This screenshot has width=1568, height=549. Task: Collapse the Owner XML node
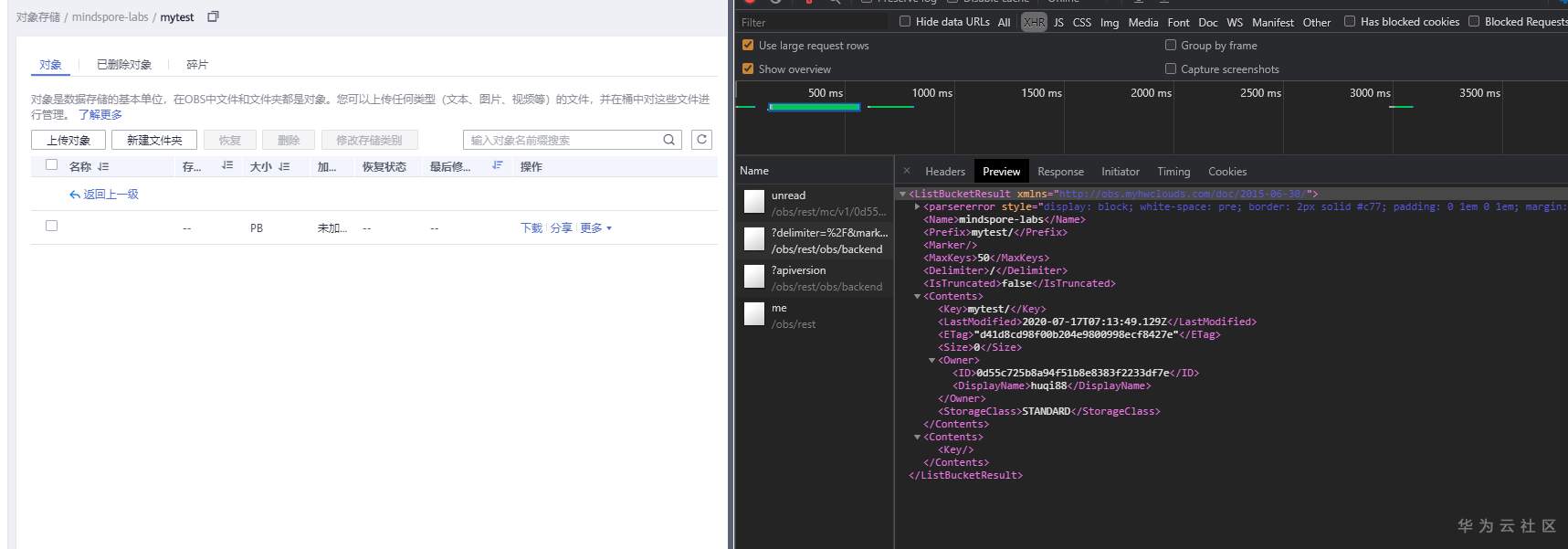pos(932,360)
